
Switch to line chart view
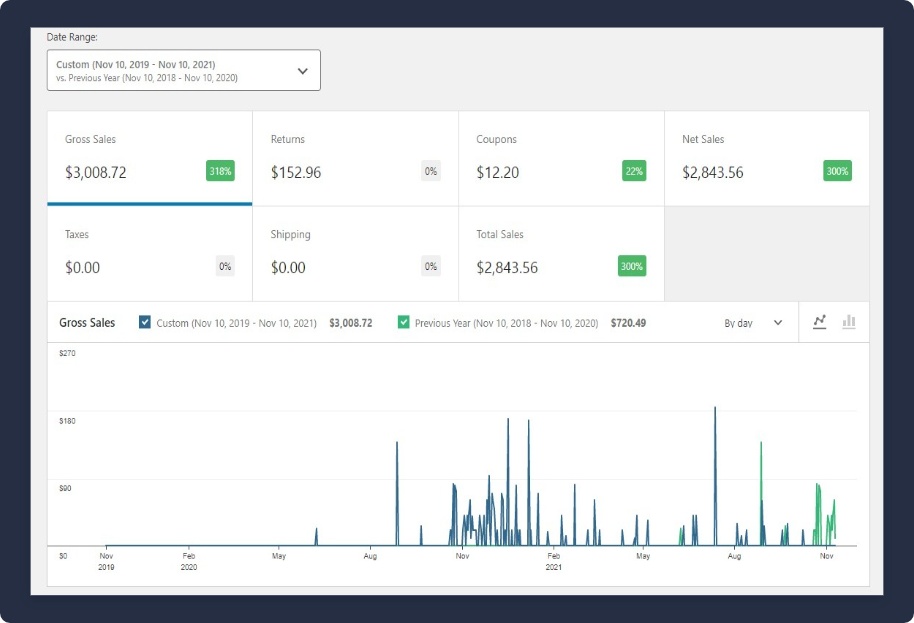pos(820,322)
